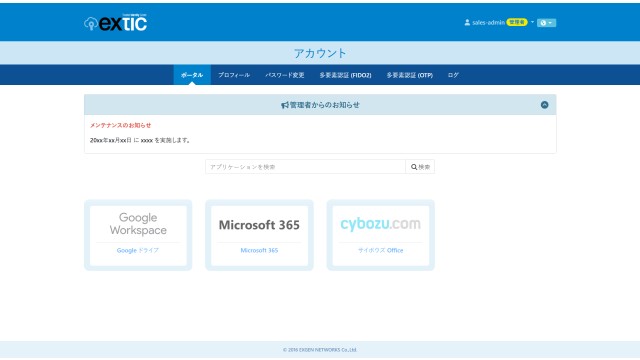Viewport: 640px width, 360px height.
Task: Open the パスワード変更 tab
Action: tap(284, 75)
